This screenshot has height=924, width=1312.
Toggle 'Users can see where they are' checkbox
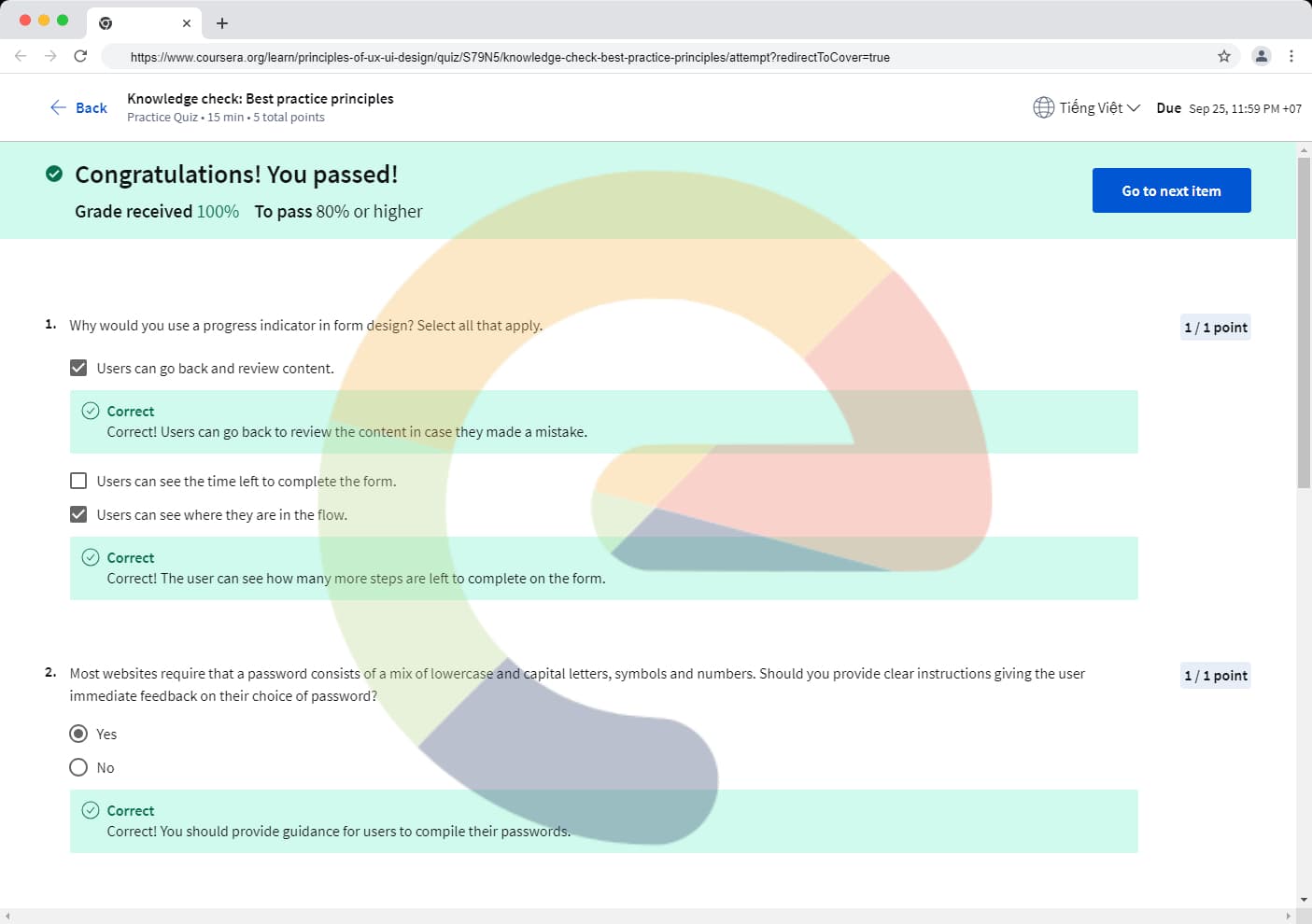click(x=78, y=514)
